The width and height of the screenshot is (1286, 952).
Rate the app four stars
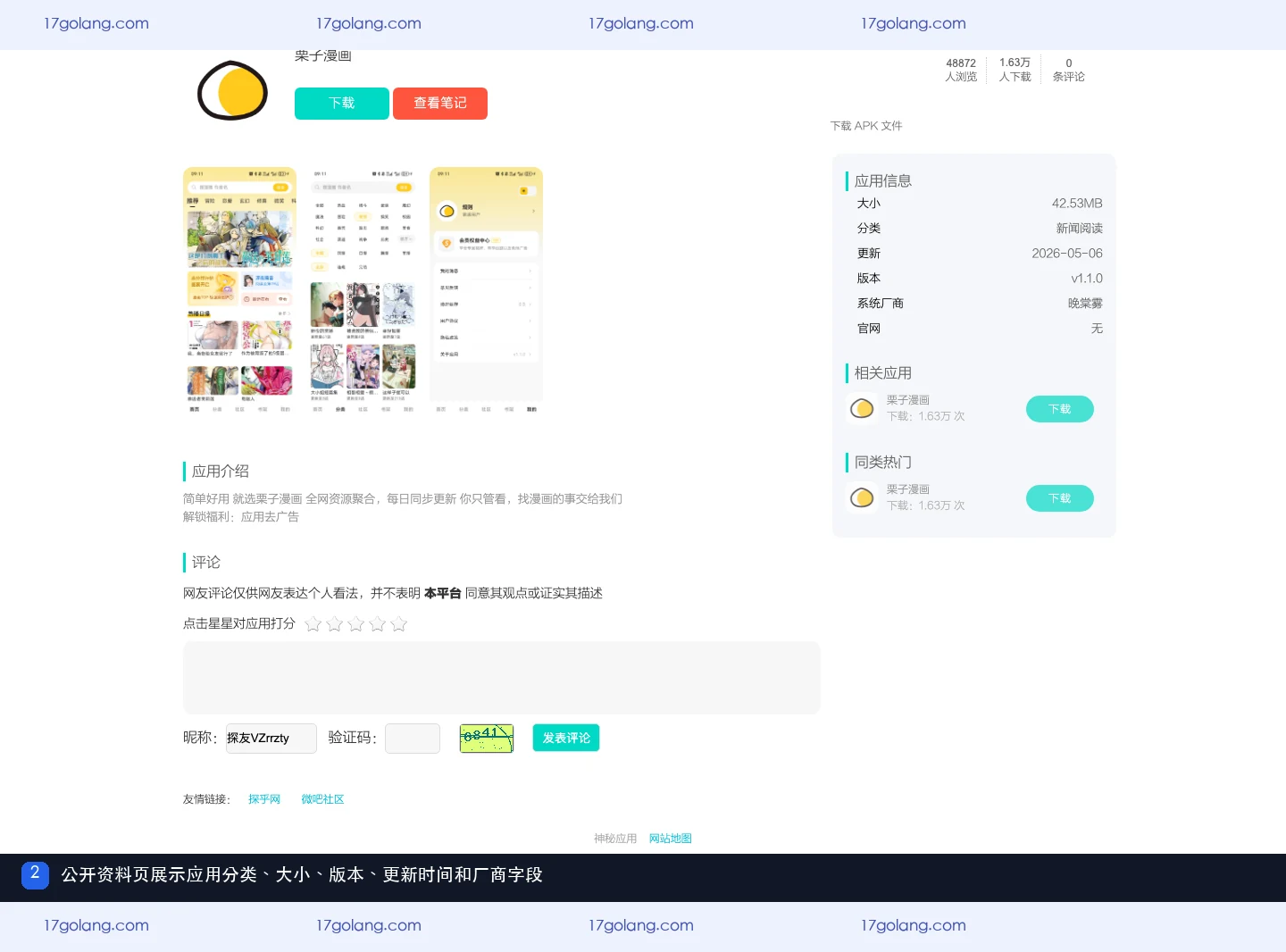(x=377, y=624)
